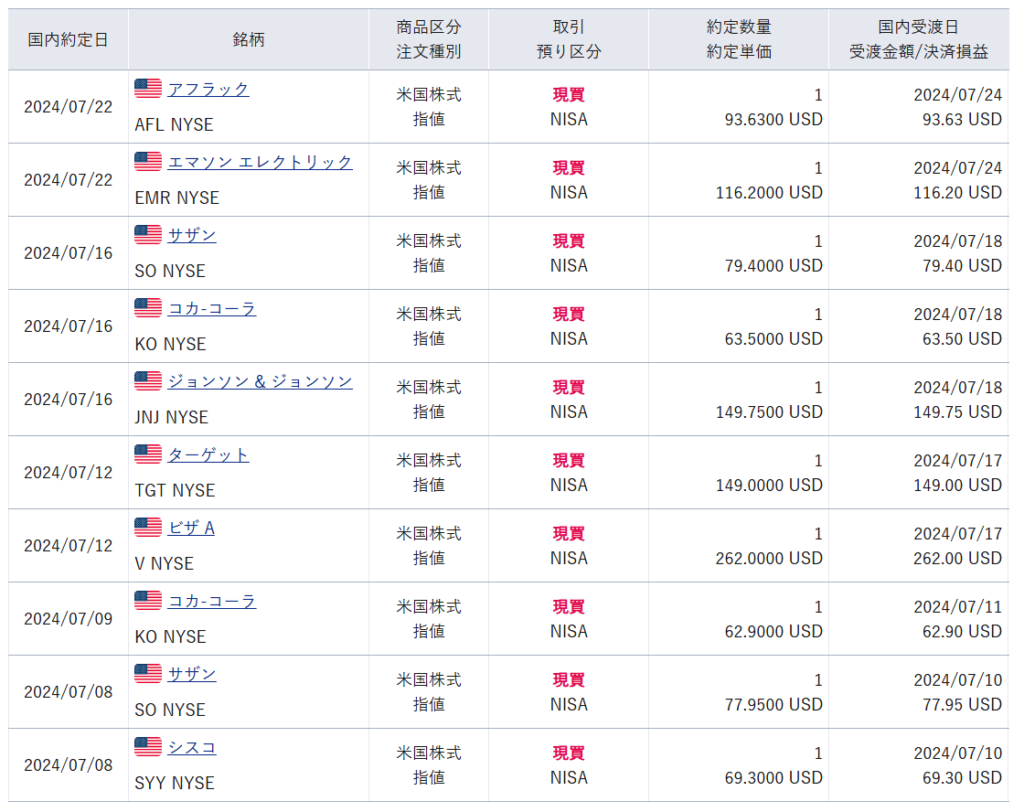Click the flag icon in the 2024/07/16 サザン row
This screenshot has width=1024, height=812.
[148, 235]
